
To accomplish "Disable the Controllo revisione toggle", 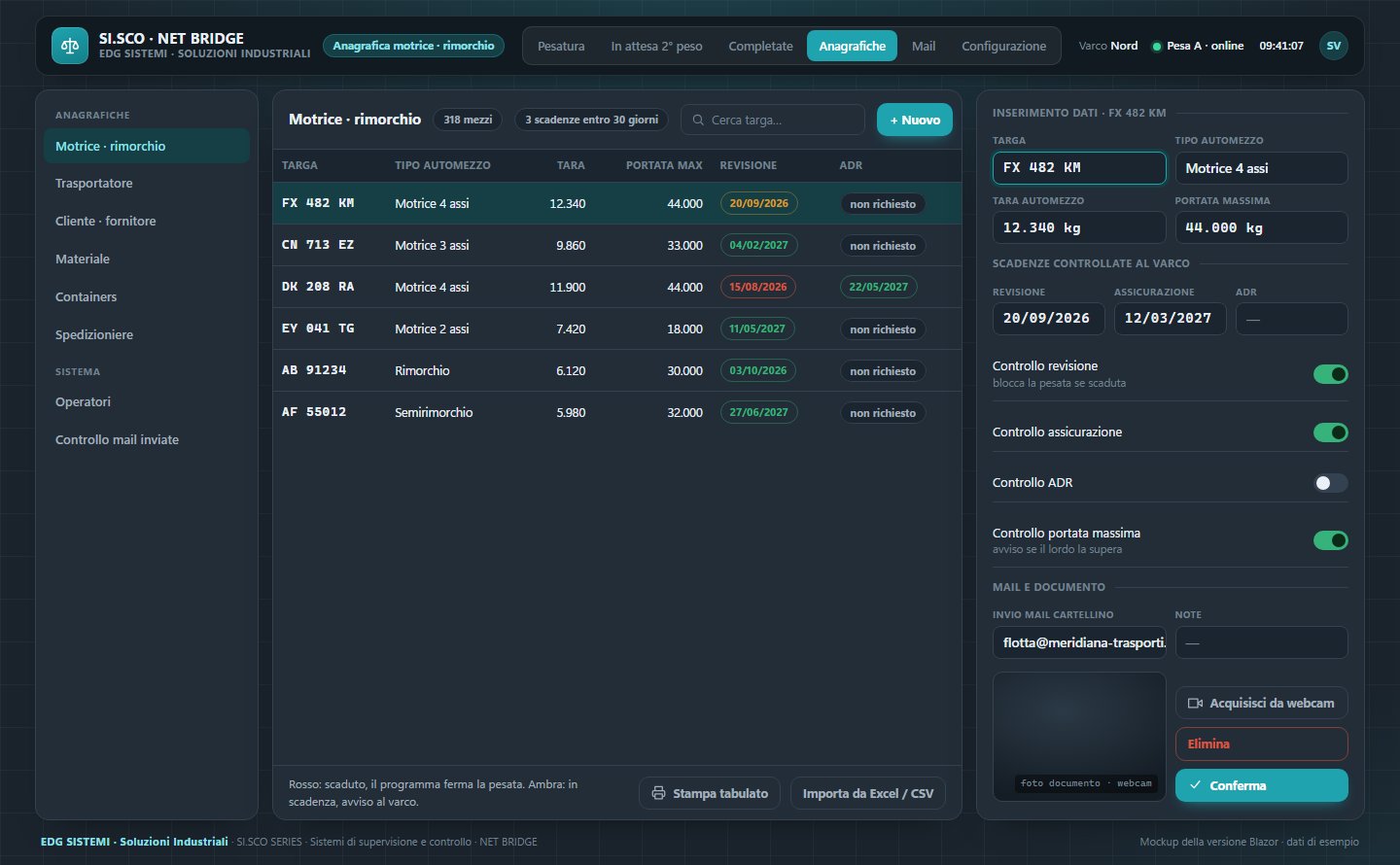I will click(1330, 374).
